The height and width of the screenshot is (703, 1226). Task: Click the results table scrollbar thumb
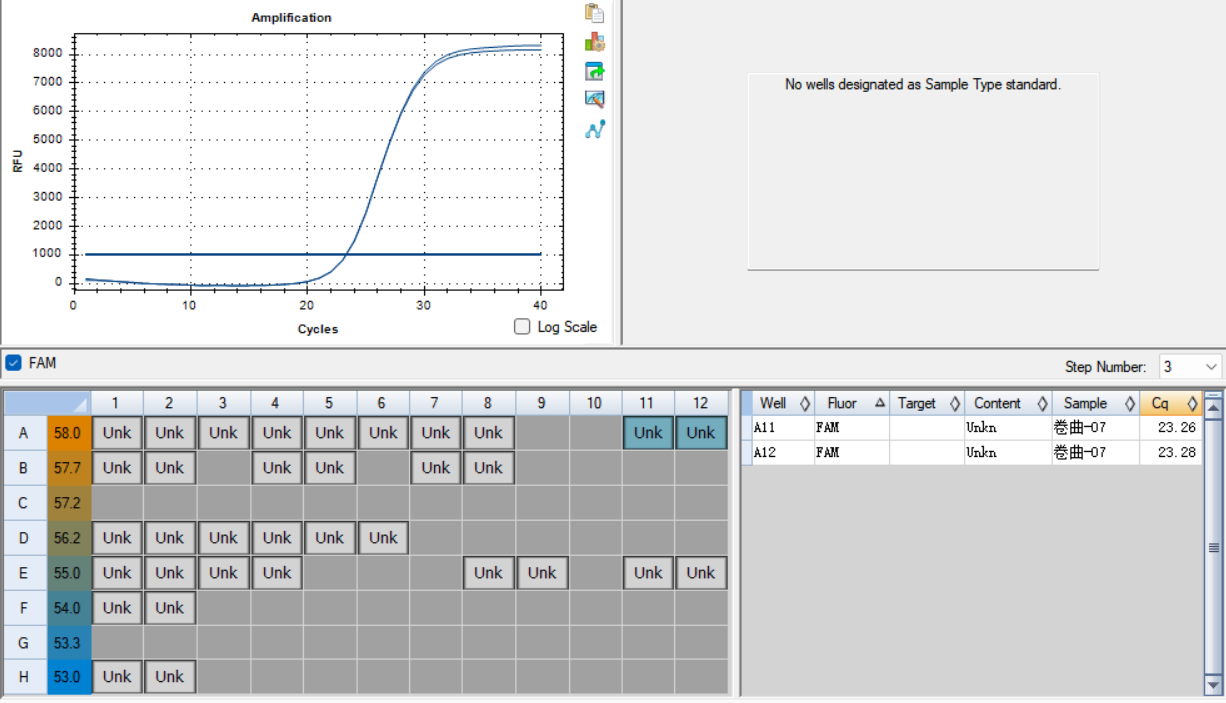(x=1214, y=546)
